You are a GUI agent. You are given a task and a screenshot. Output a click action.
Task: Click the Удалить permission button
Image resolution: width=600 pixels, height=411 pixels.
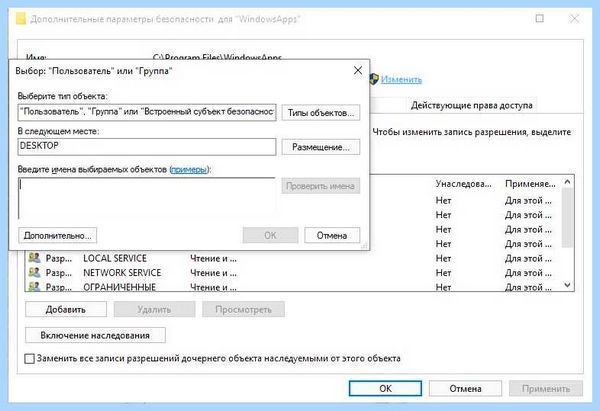154,309
